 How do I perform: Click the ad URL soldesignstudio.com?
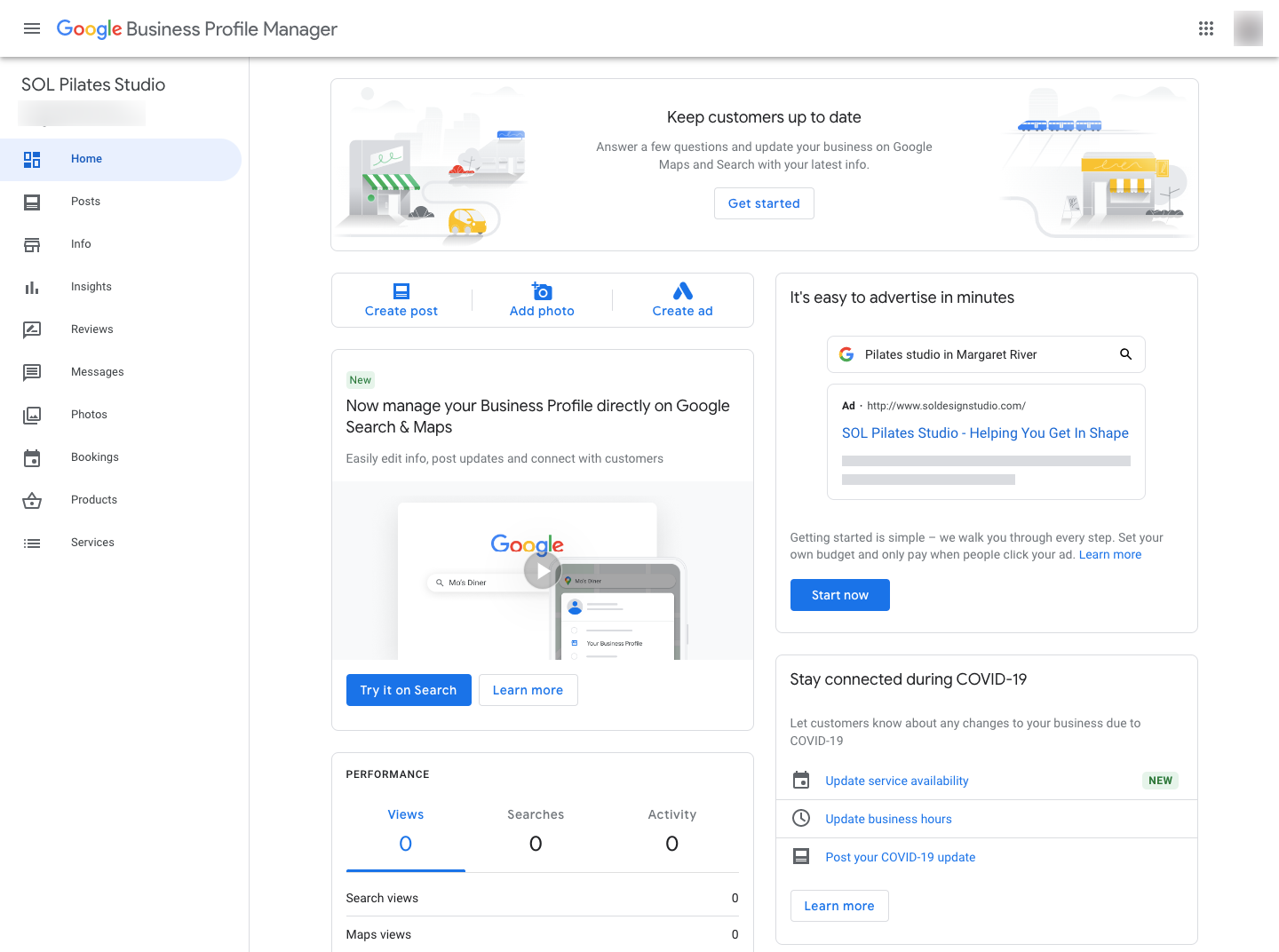(x=946, y=406)
